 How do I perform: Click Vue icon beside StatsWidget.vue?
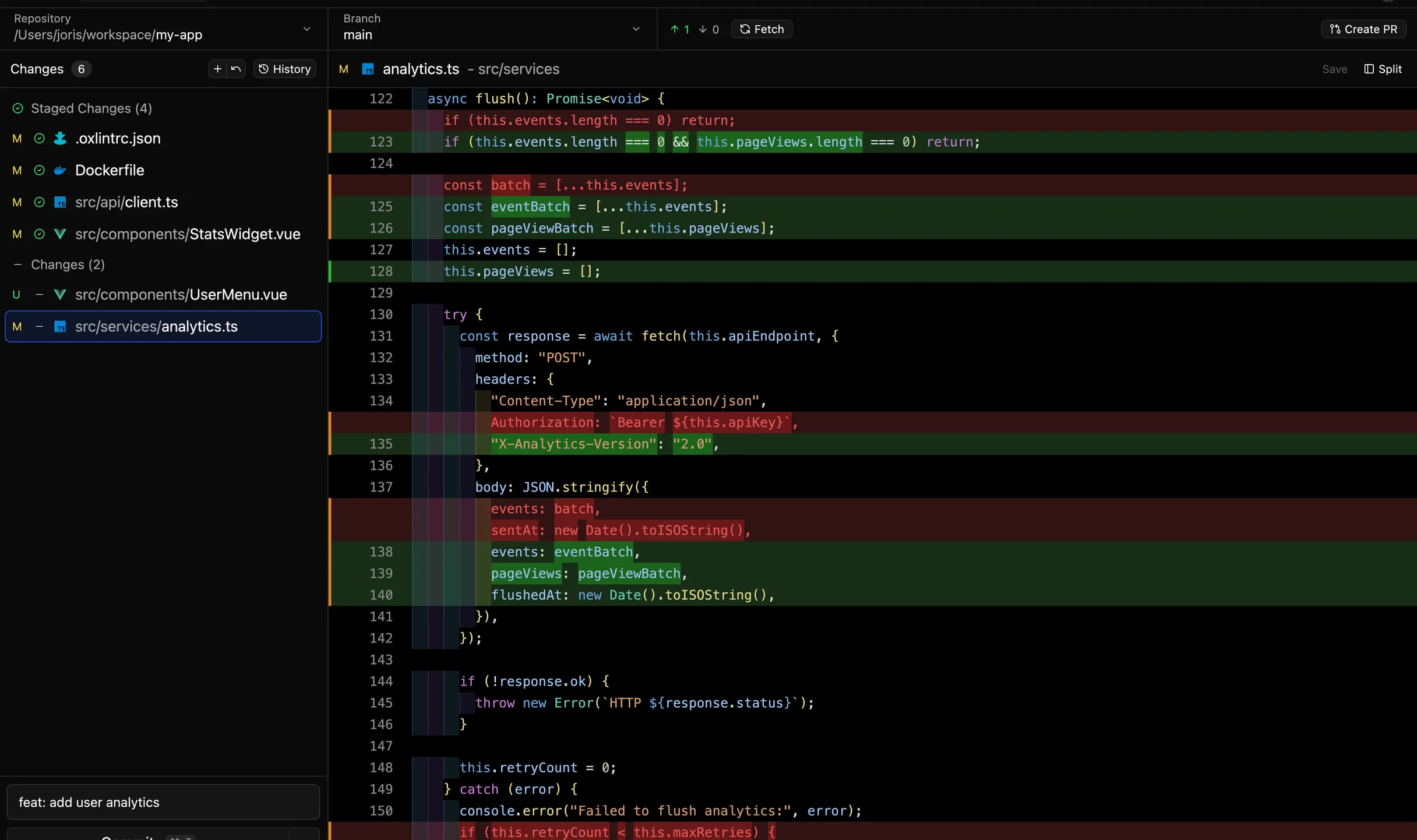click(60, 234)
